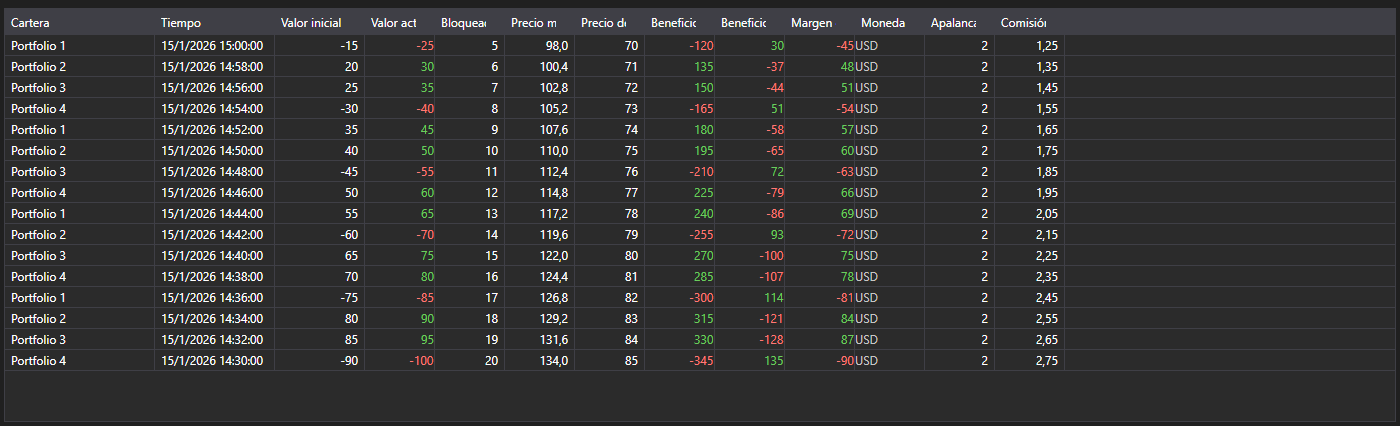This screenshot has height=426, width=1400.
Task: Select the time cell 15/1/2026 14:40:00
Action: point(214,256)
